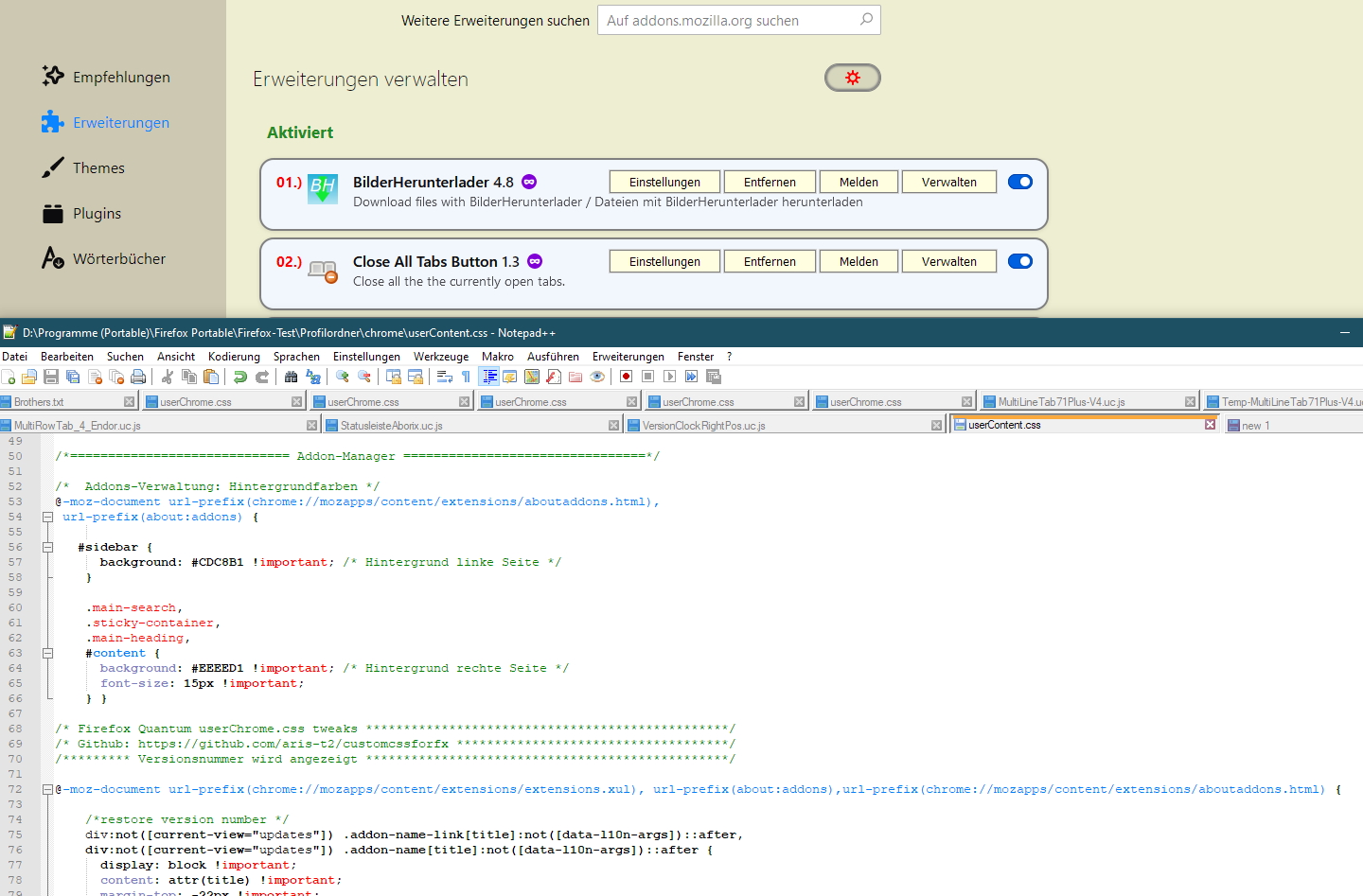This screenshot has height=896, width=1363.
Task: Click the Open file folder icon
Action: pyautogui.click(x=29, y=377)
